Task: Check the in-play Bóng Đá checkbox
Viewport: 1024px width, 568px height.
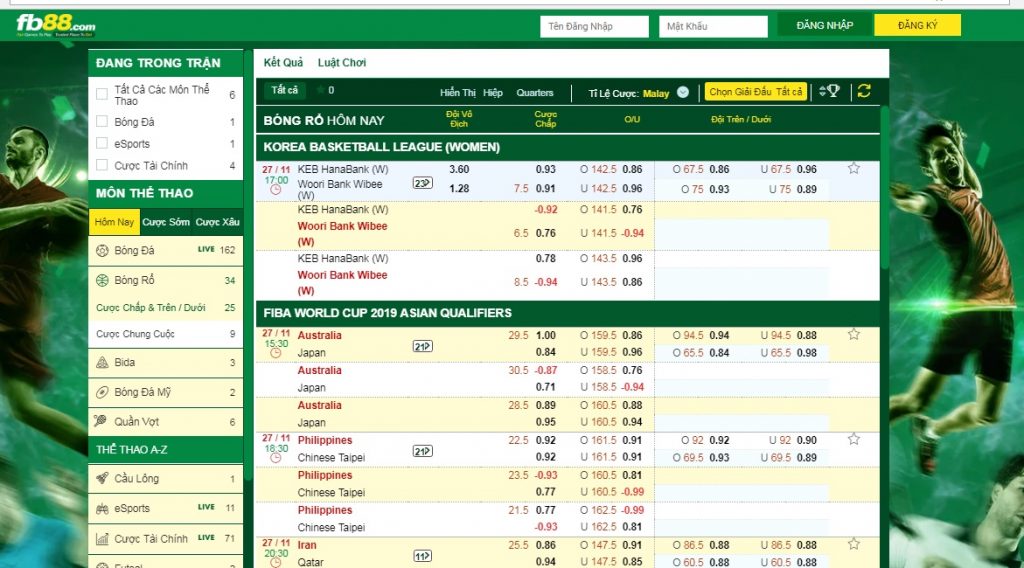Action: (x=102, y=121)
